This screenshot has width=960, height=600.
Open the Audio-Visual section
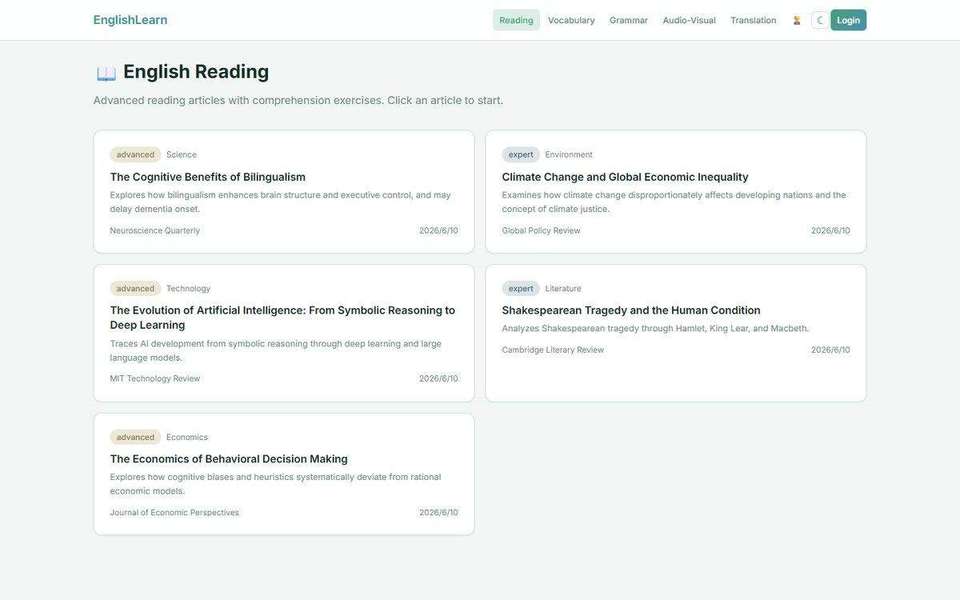click(689, 20)
